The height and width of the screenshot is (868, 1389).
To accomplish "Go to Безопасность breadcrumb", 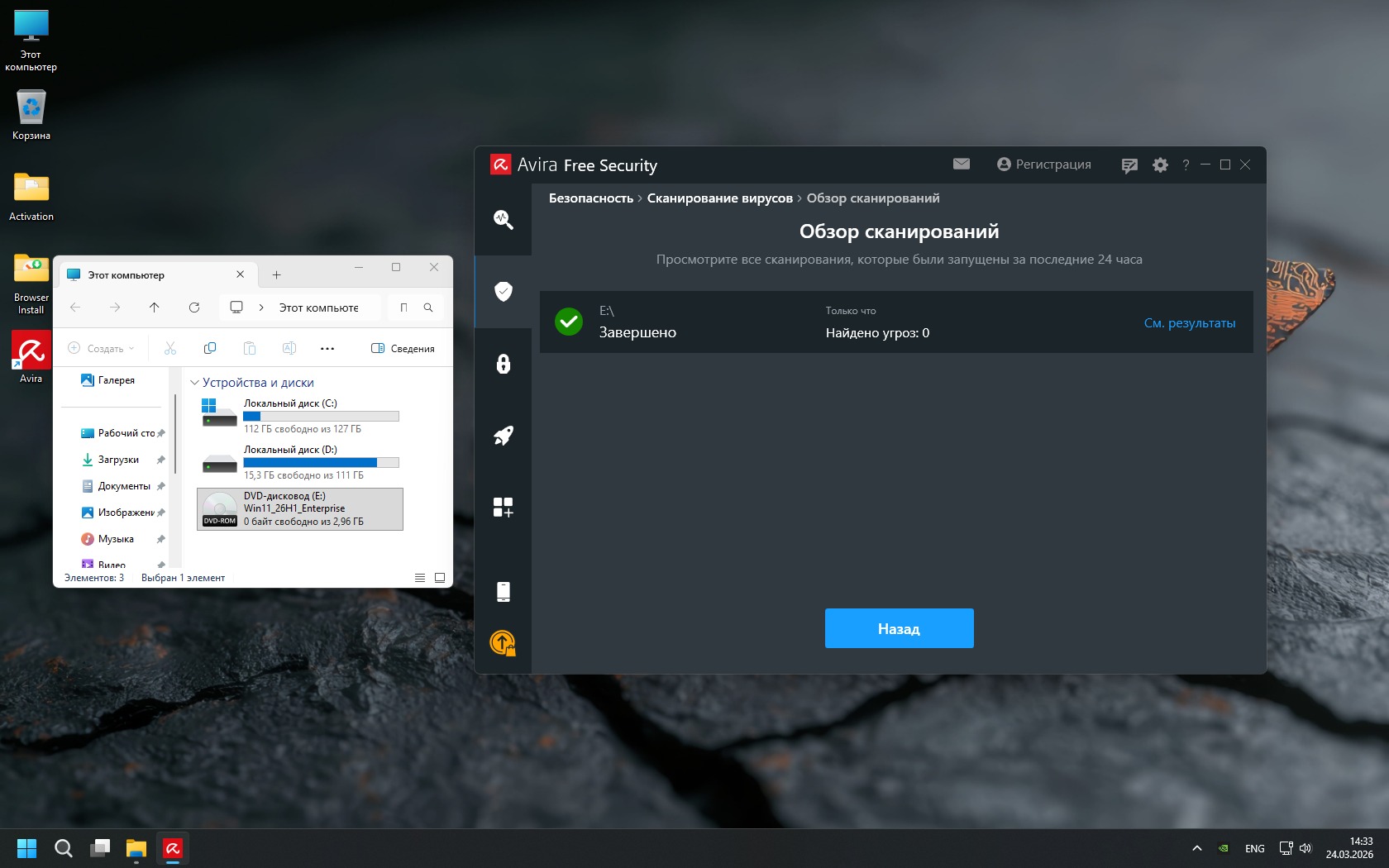I will 590,198.
